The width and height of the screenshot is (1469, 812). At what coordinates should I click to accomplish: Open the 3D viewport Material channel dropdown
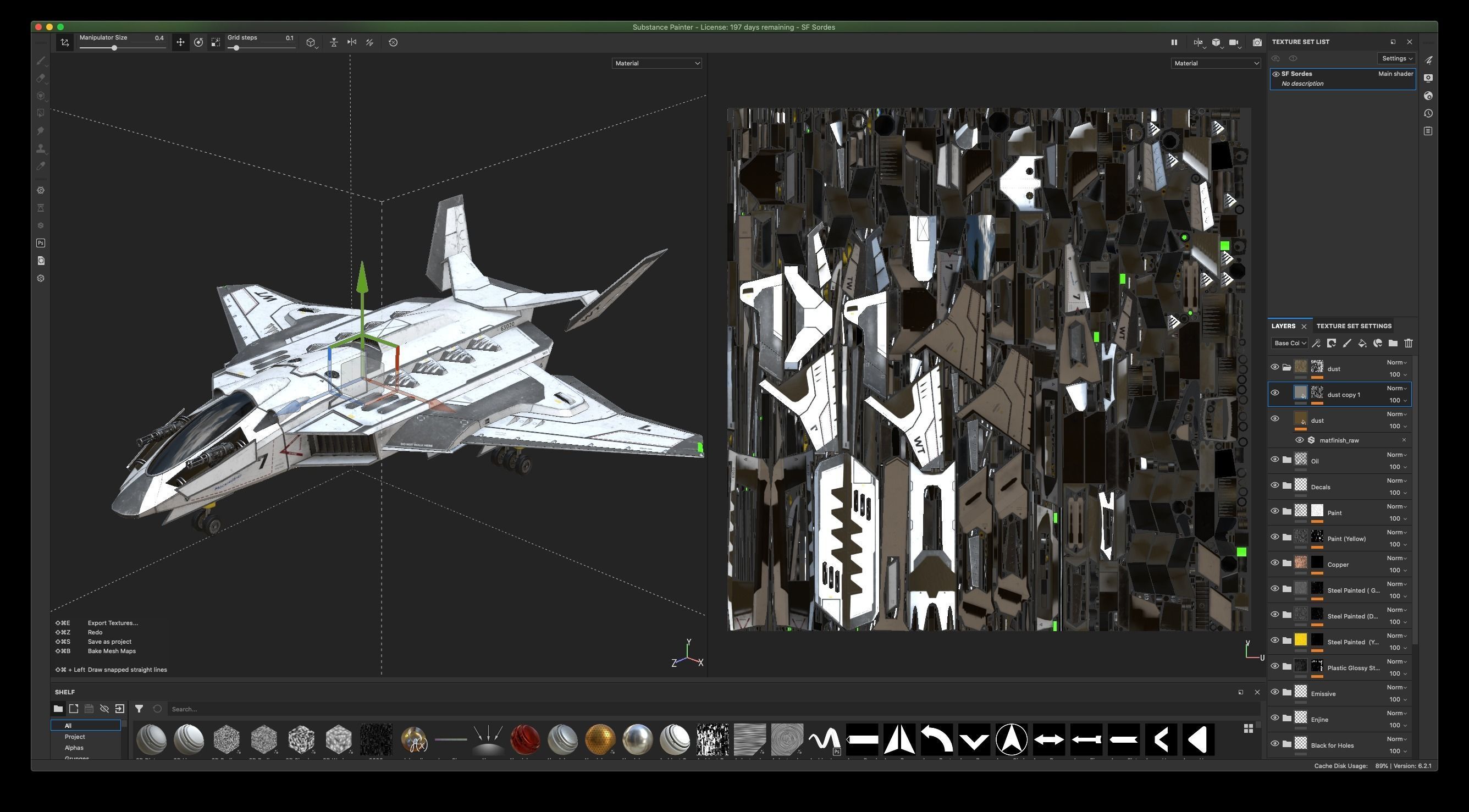coord(657,63)
